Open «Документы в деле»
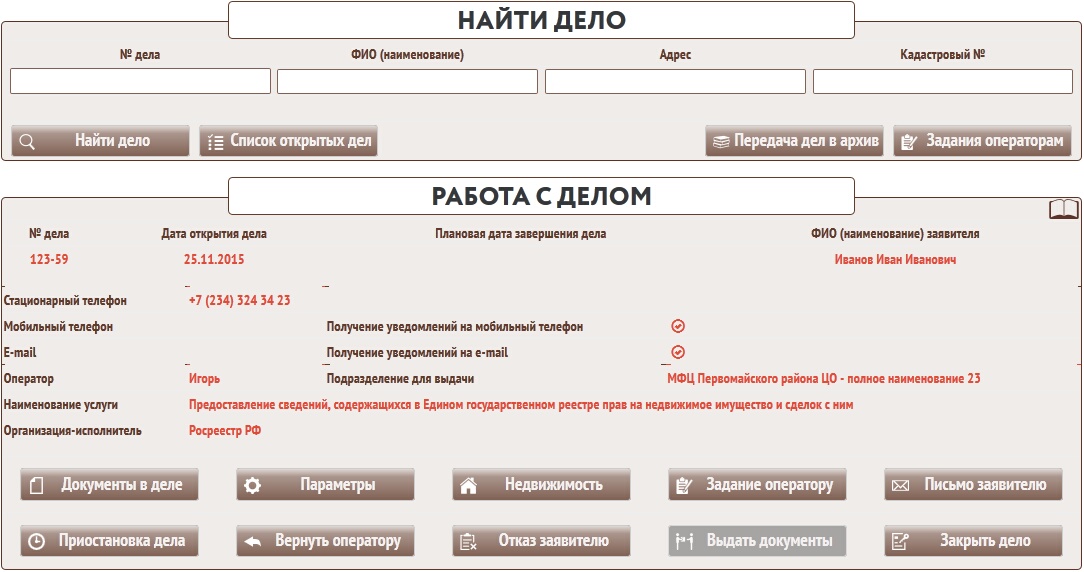The image size is (1084, 572). click(x=109, y=485)
